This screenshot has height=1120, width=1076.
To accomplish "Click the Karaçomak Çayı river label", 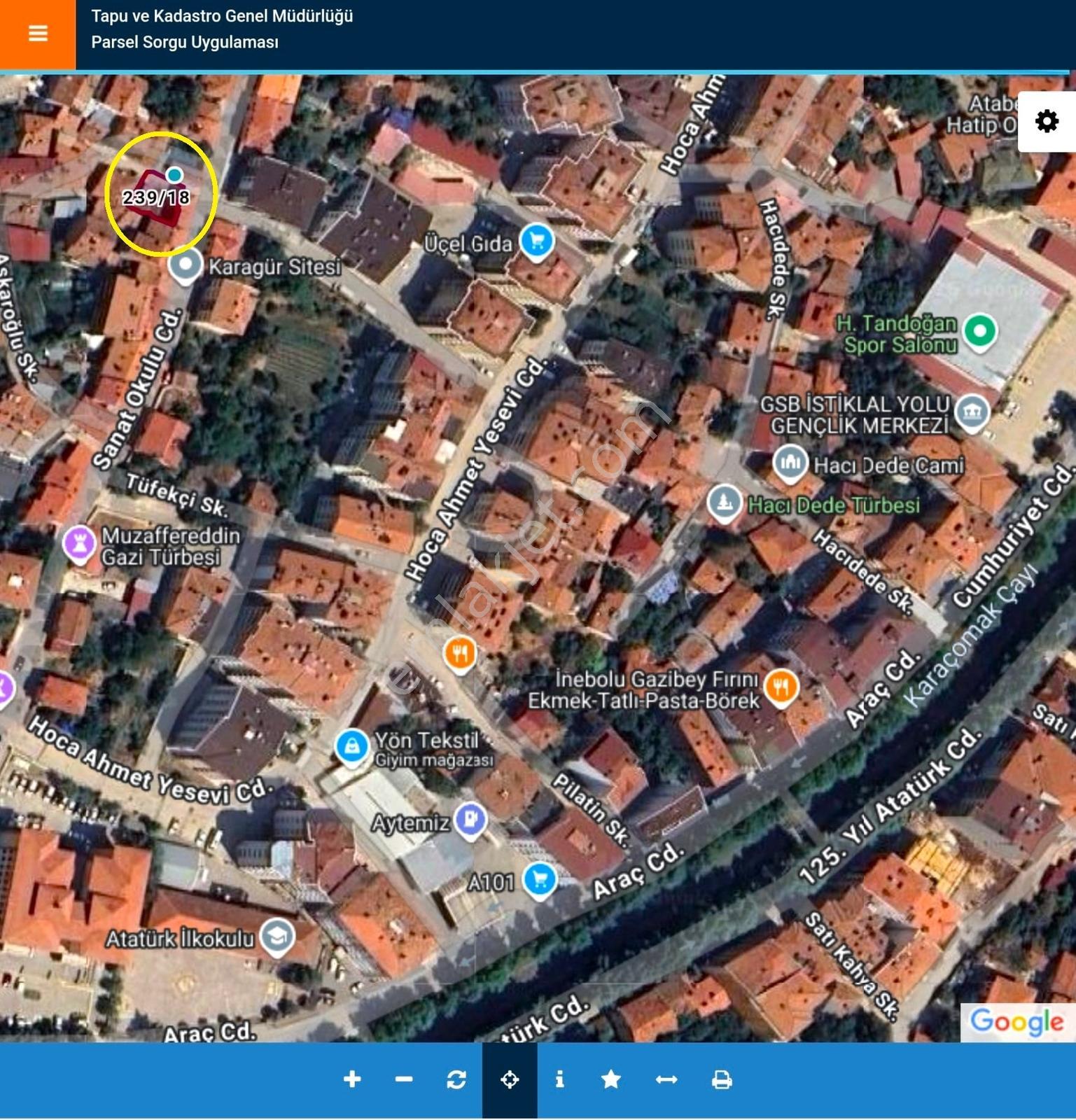I will click(971, 636).
